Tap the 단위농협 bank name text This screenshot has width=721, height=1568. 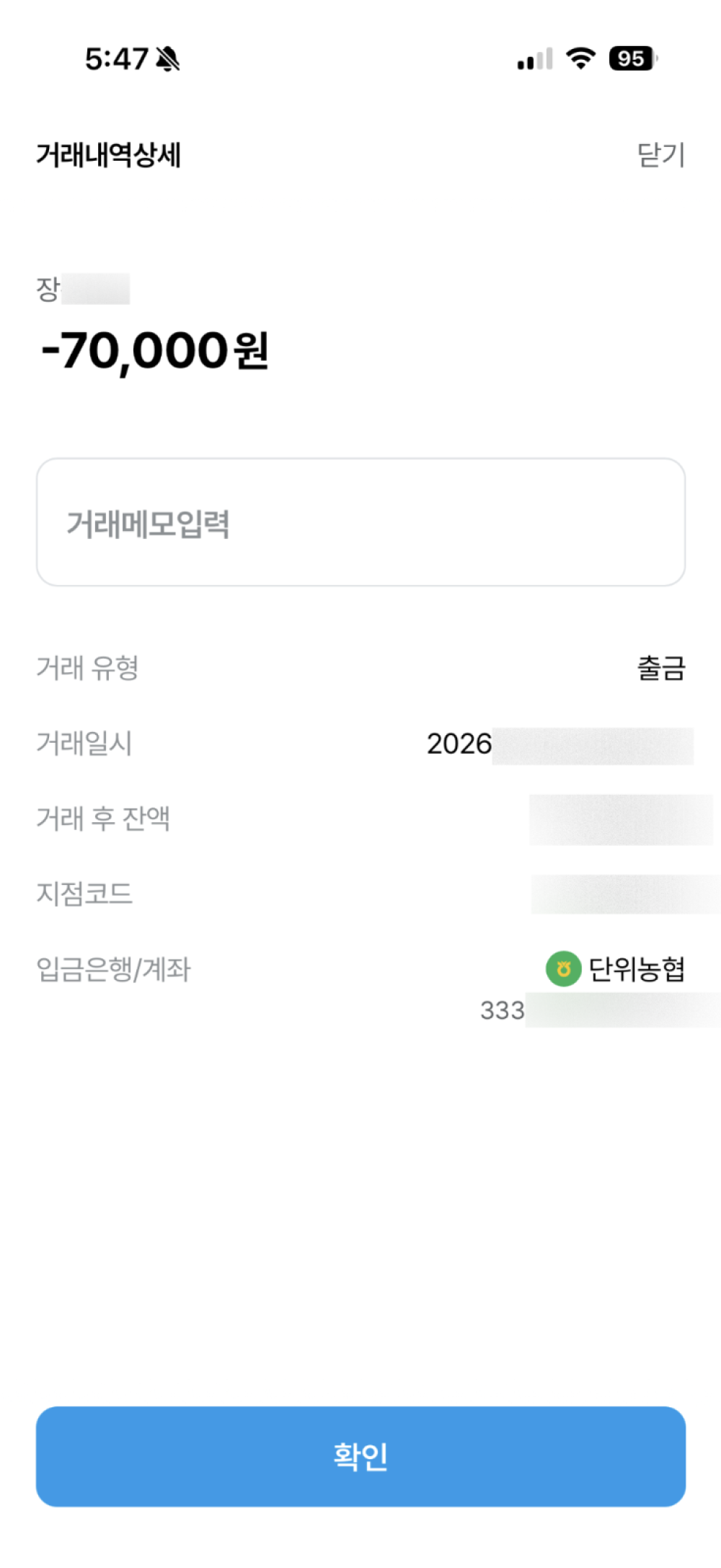tap(637, 969)
